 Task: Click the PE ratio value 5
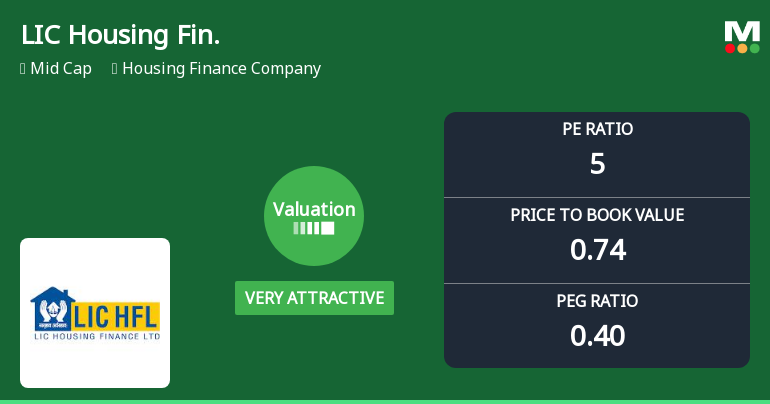point(597,163)
